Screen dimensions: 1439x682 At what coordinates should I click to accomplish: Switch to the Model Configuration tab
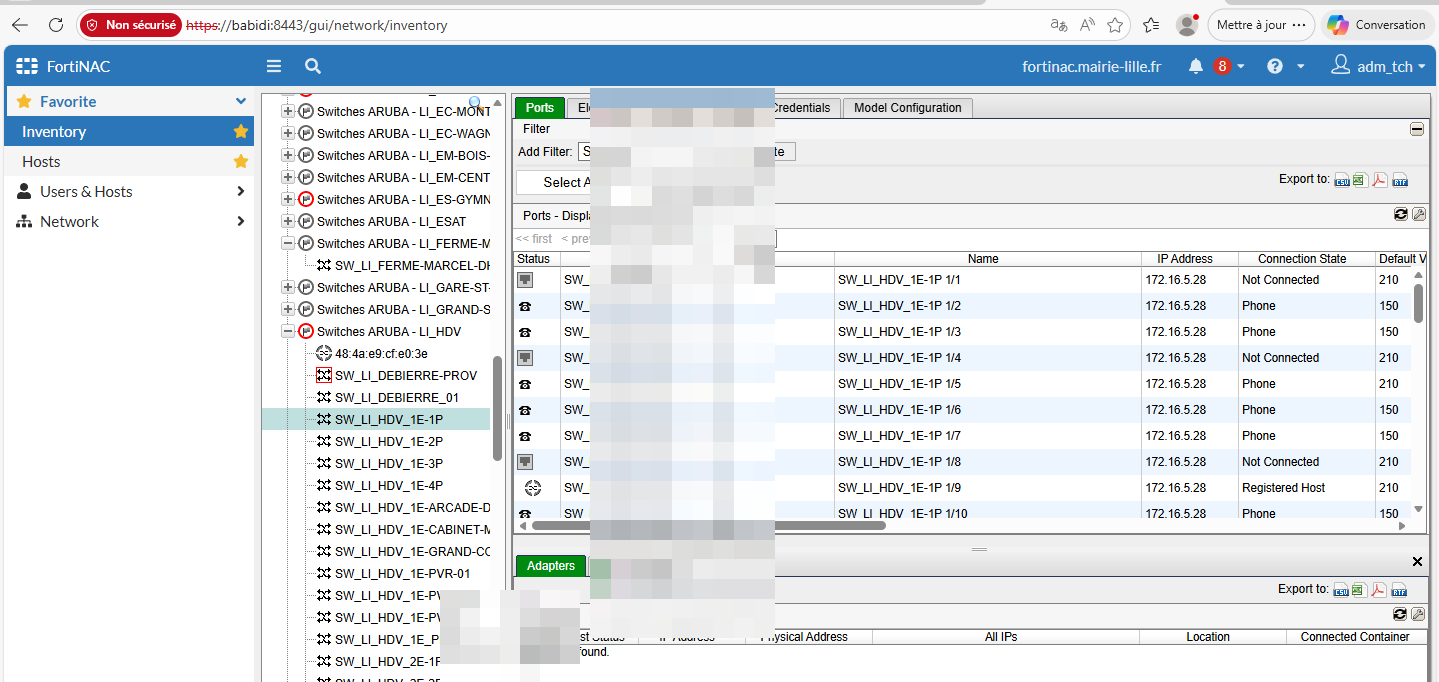tap(907, 108)
